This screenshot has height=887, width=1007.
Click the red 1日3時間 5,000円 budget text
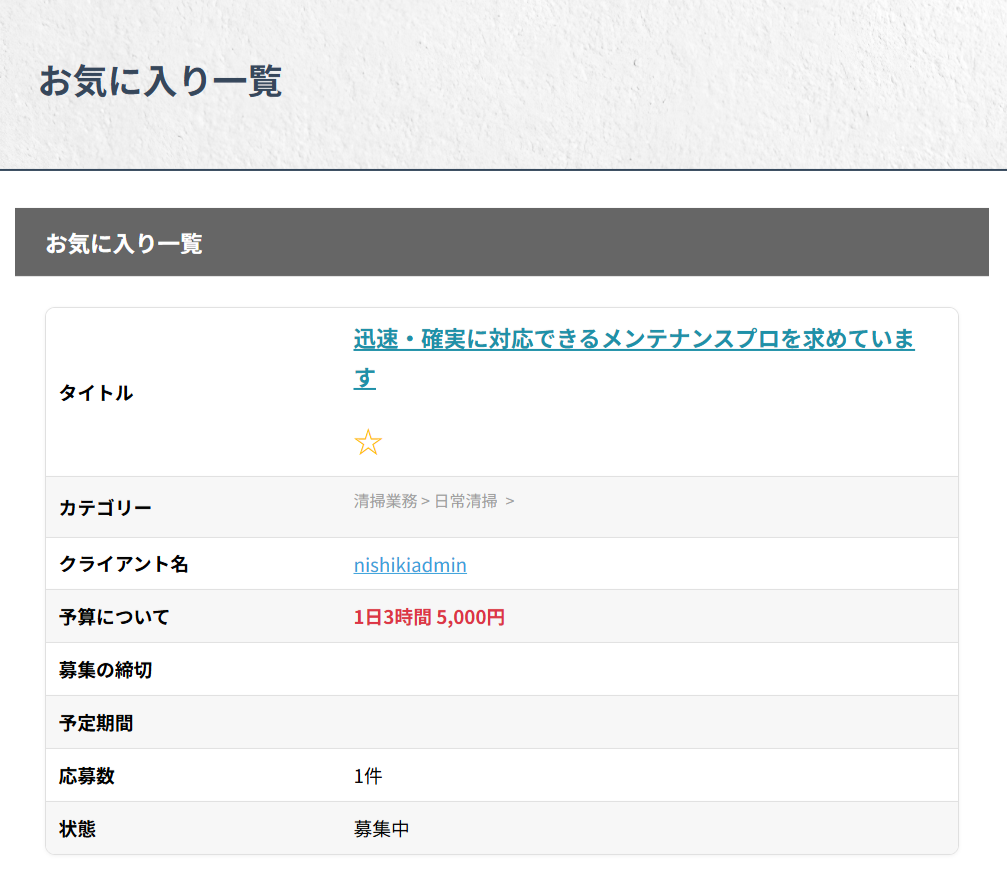(x=429, y=617)
